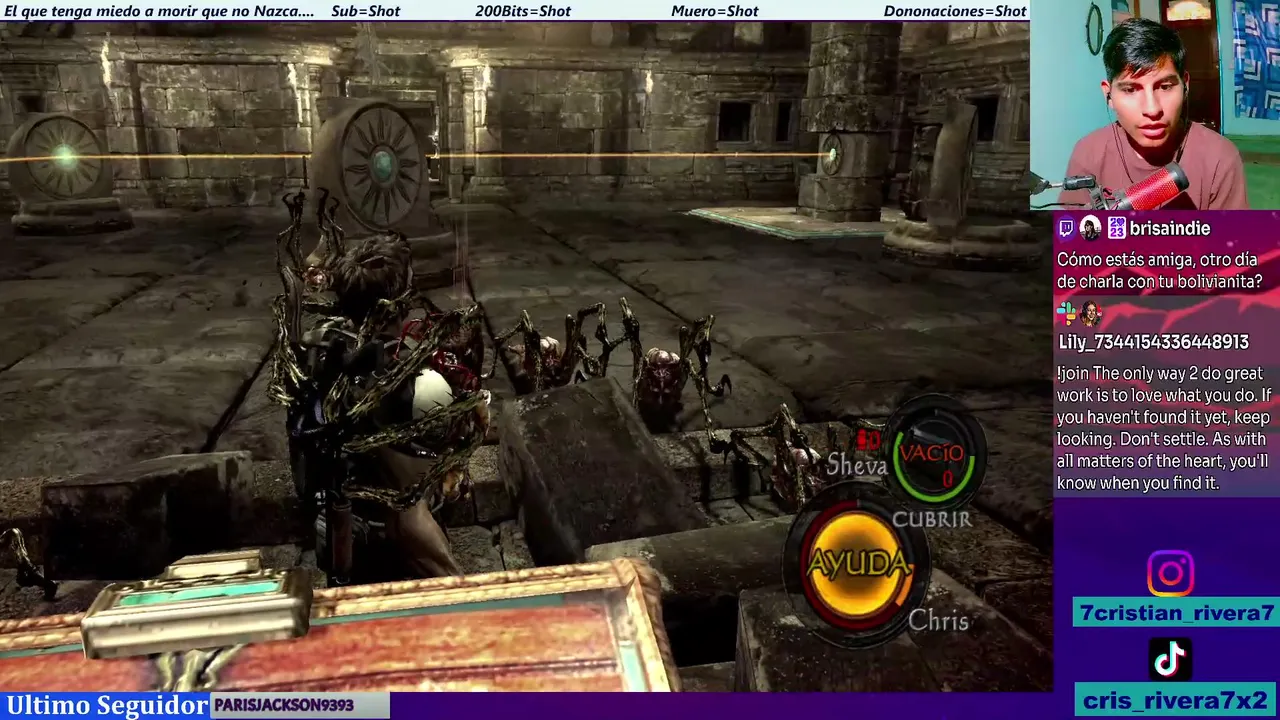Click the PARISJACKSON9393 follower name
This screenshot has width=1280, height=720.
tap(284, 705)
